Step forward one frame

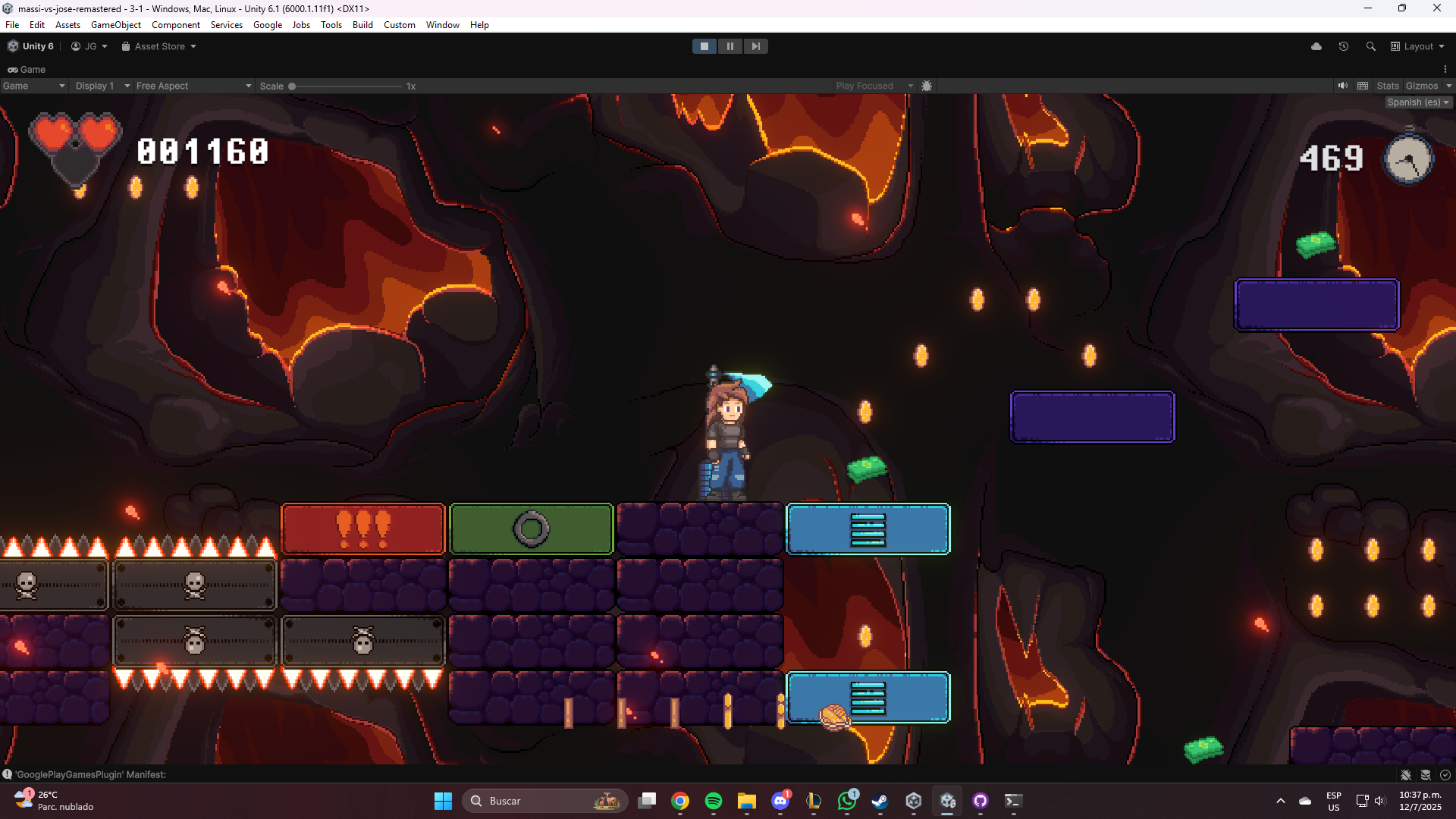(x=755, y=46)
